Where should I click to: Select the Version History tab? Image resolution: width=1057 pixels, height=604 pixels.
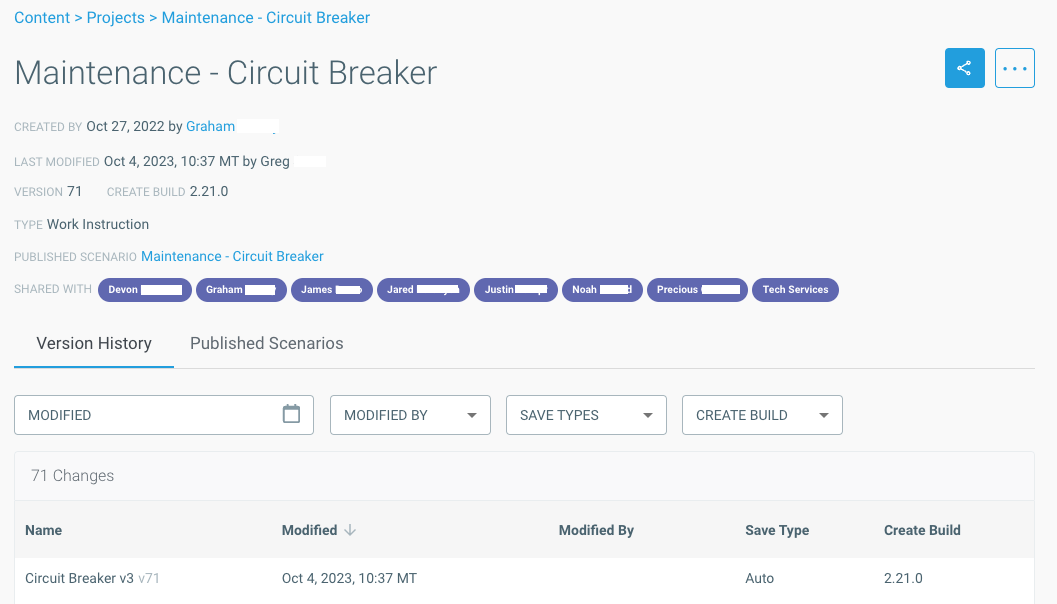[94, 343]
